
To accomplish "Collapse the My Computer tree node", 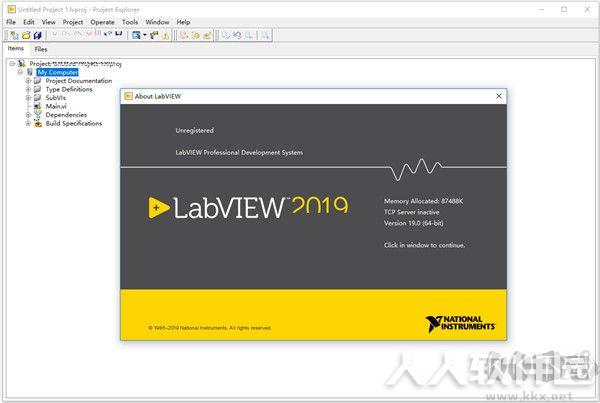I will pyautogui.click(x=20, y=72).
